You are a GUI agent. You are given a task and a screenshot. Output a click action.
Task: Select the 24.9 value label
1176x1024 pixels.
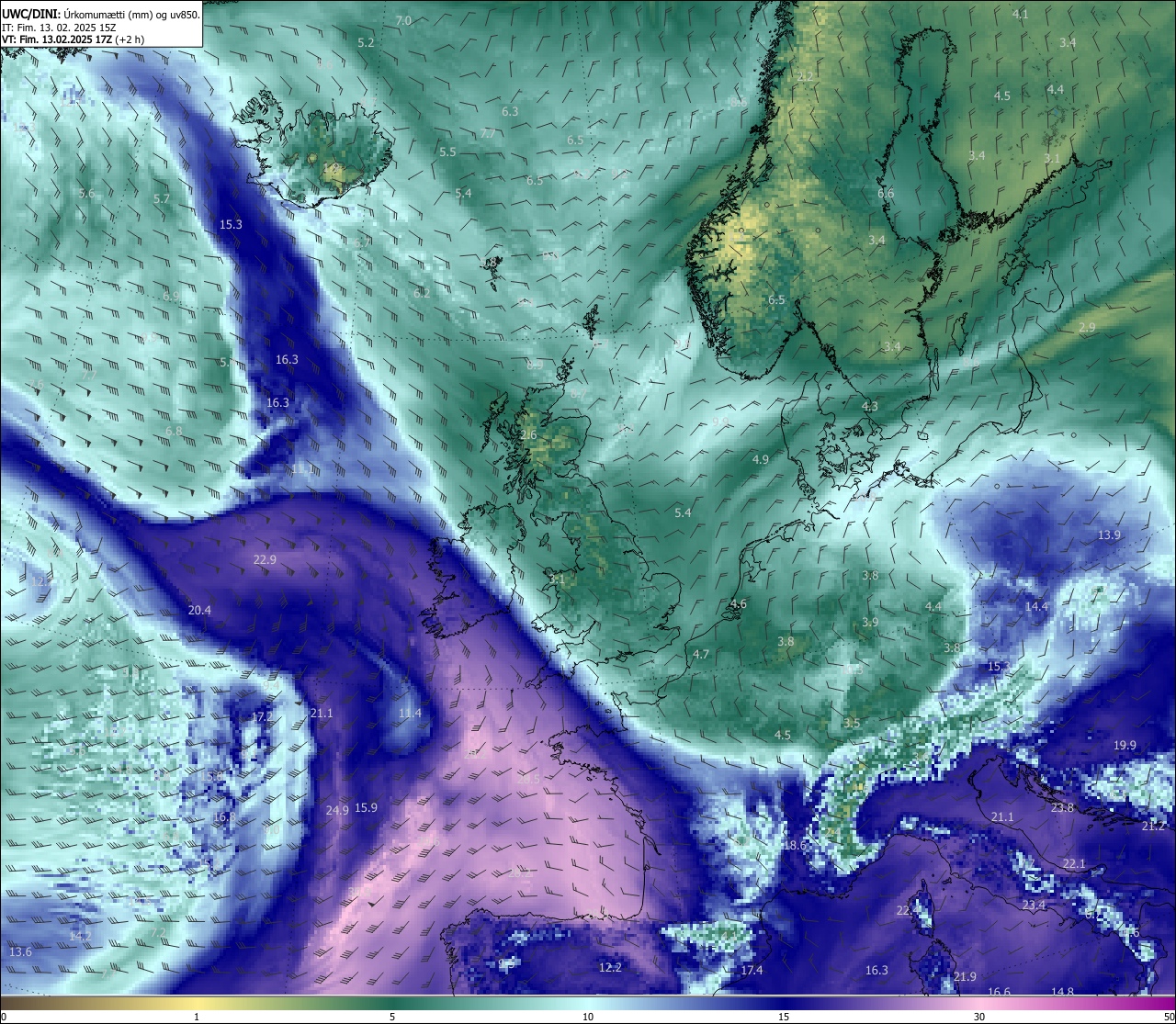tap(337, 810)
